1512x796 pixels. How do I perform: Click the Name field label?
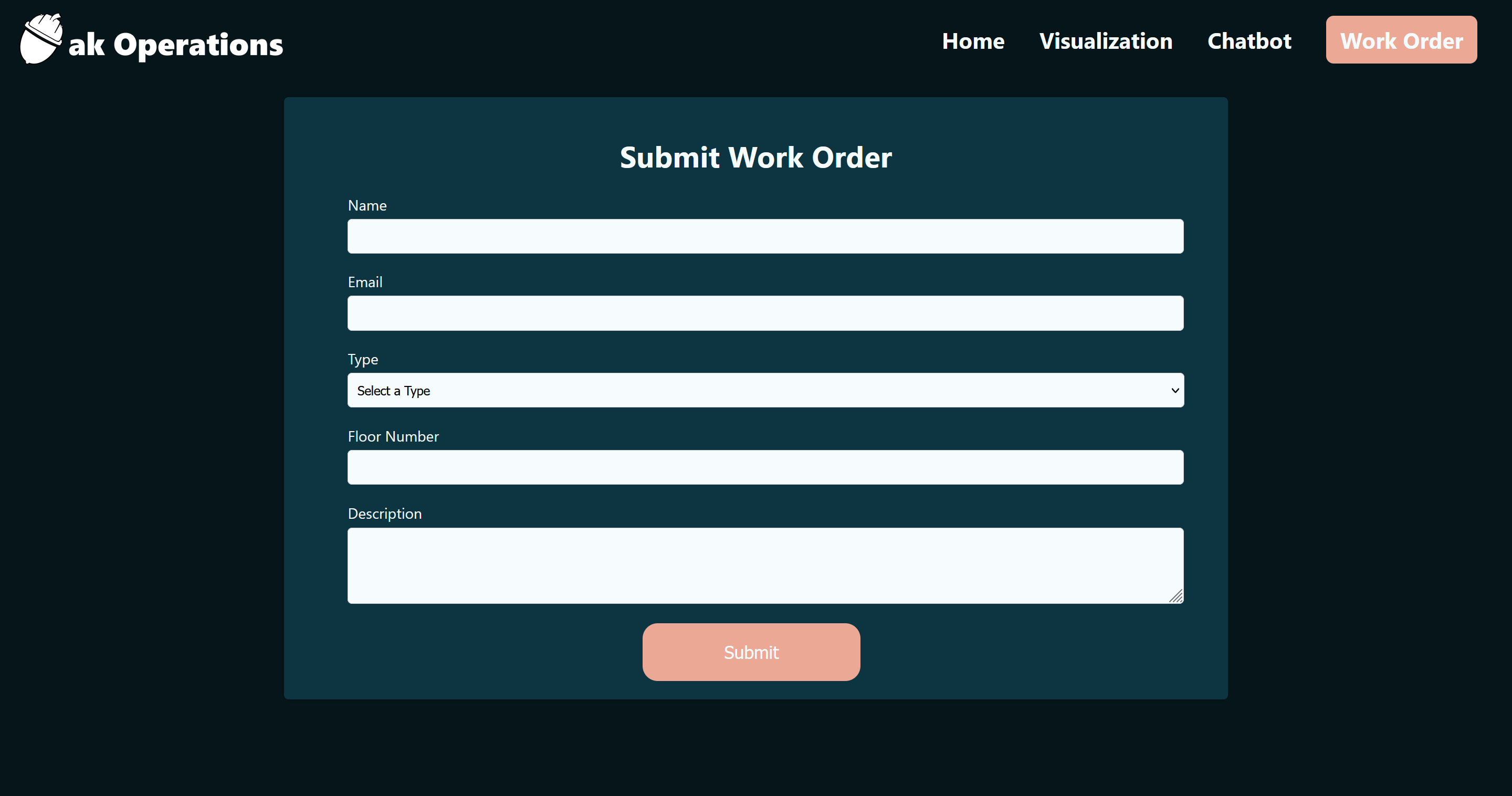point(367,205)
